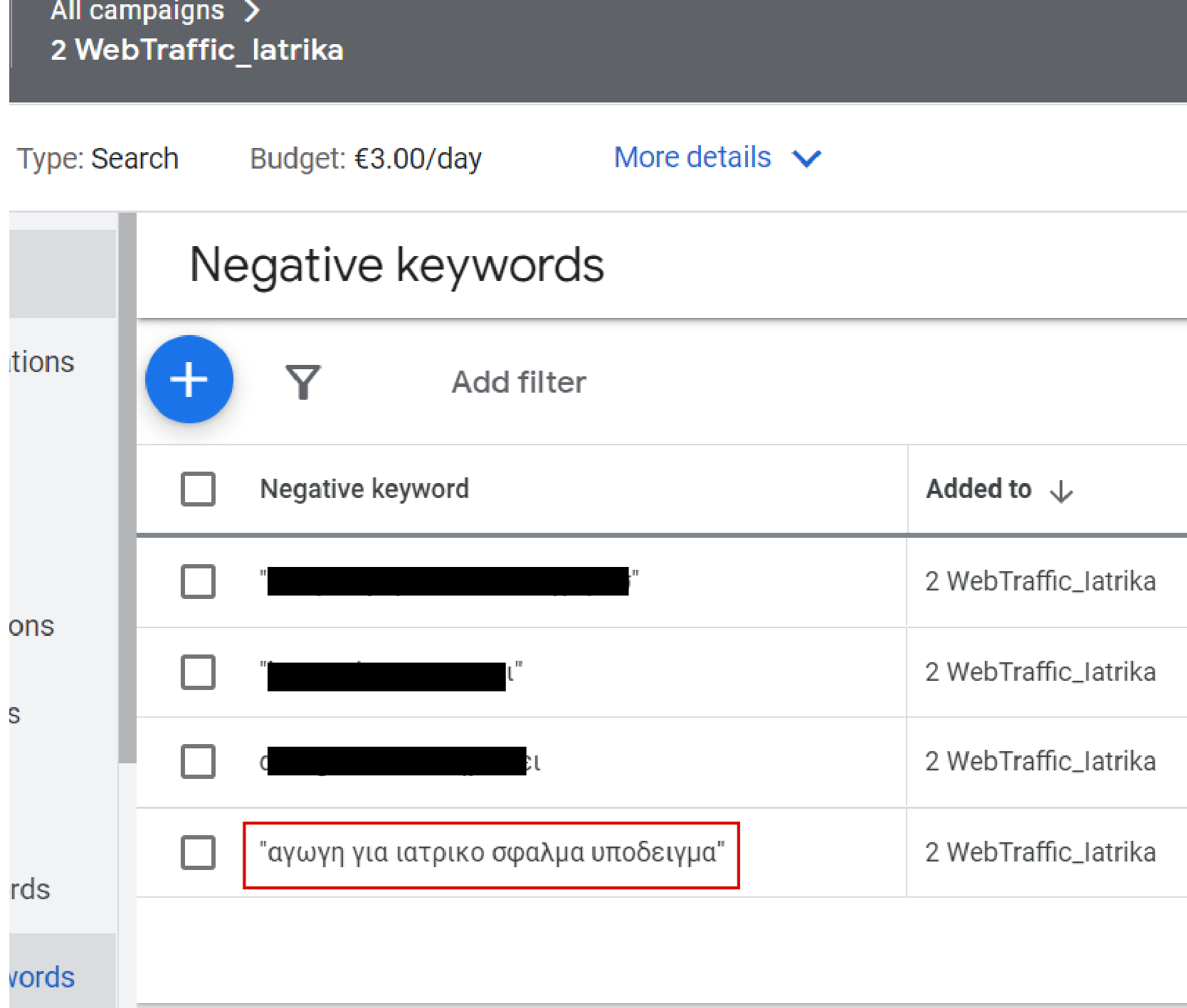The height and width of the screenshot is (1008, 1187).
Task: Go to All campaigns breadcrumb
Action: tap(137, 11)
